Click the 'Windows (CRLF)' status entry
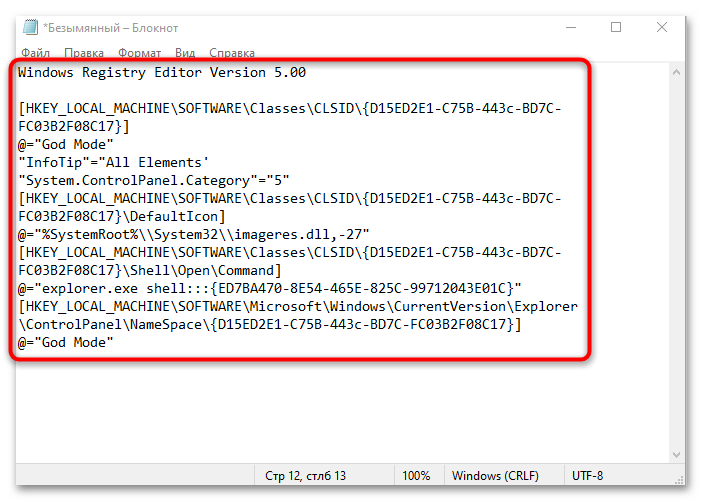This screenshot has height=501, width=703. pos(495,475)
